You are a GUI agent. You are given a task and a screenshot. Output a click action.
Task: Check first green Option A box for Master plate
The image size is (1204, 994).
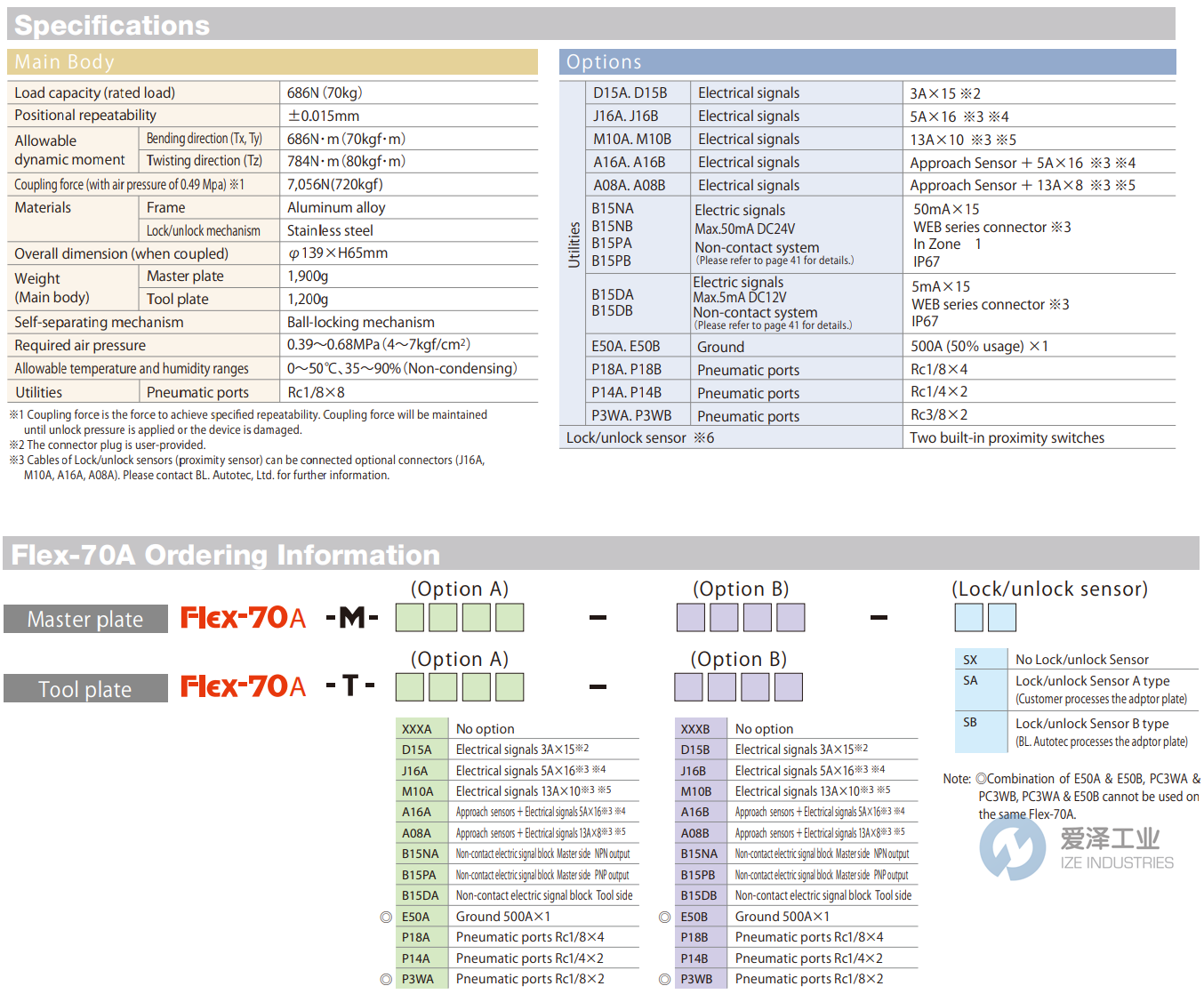(x=410, y=618)
